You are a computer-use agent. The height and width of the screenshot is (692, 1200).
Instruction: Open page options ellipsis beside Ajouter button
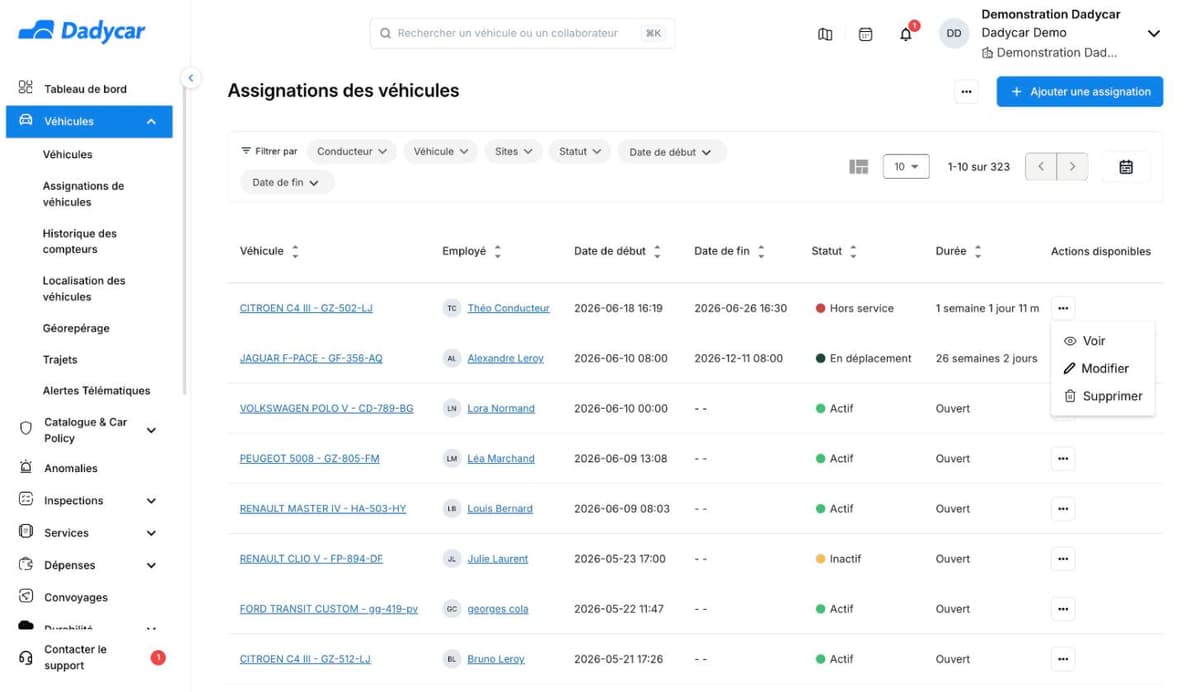tap(966, 92)
